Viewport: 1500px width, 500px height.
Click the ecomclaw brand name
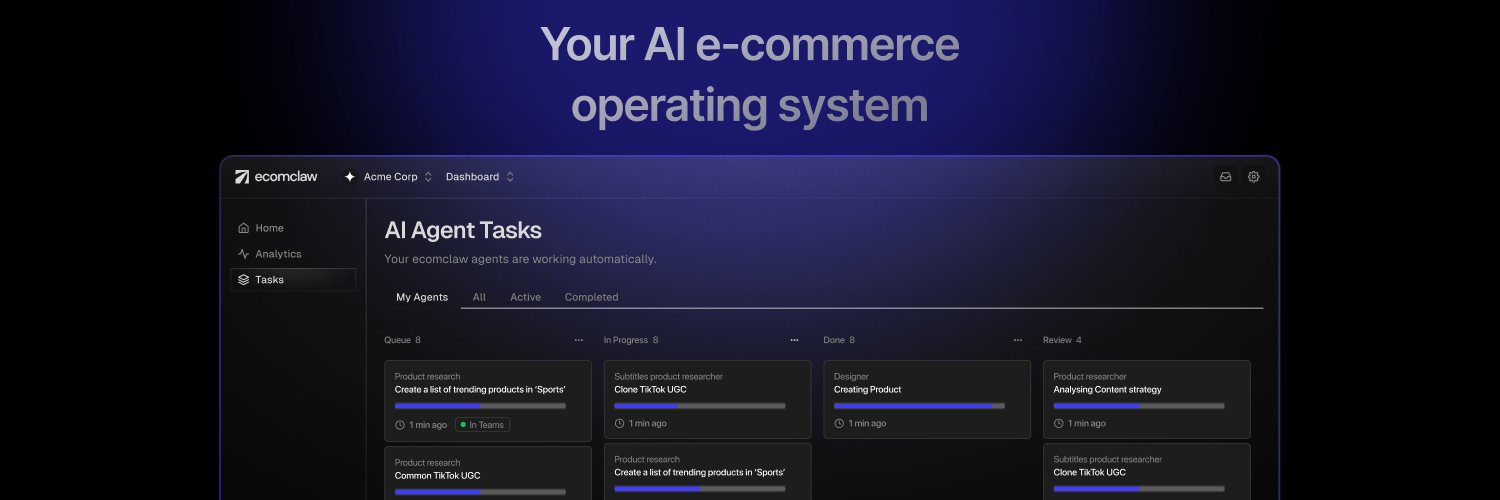286,177
